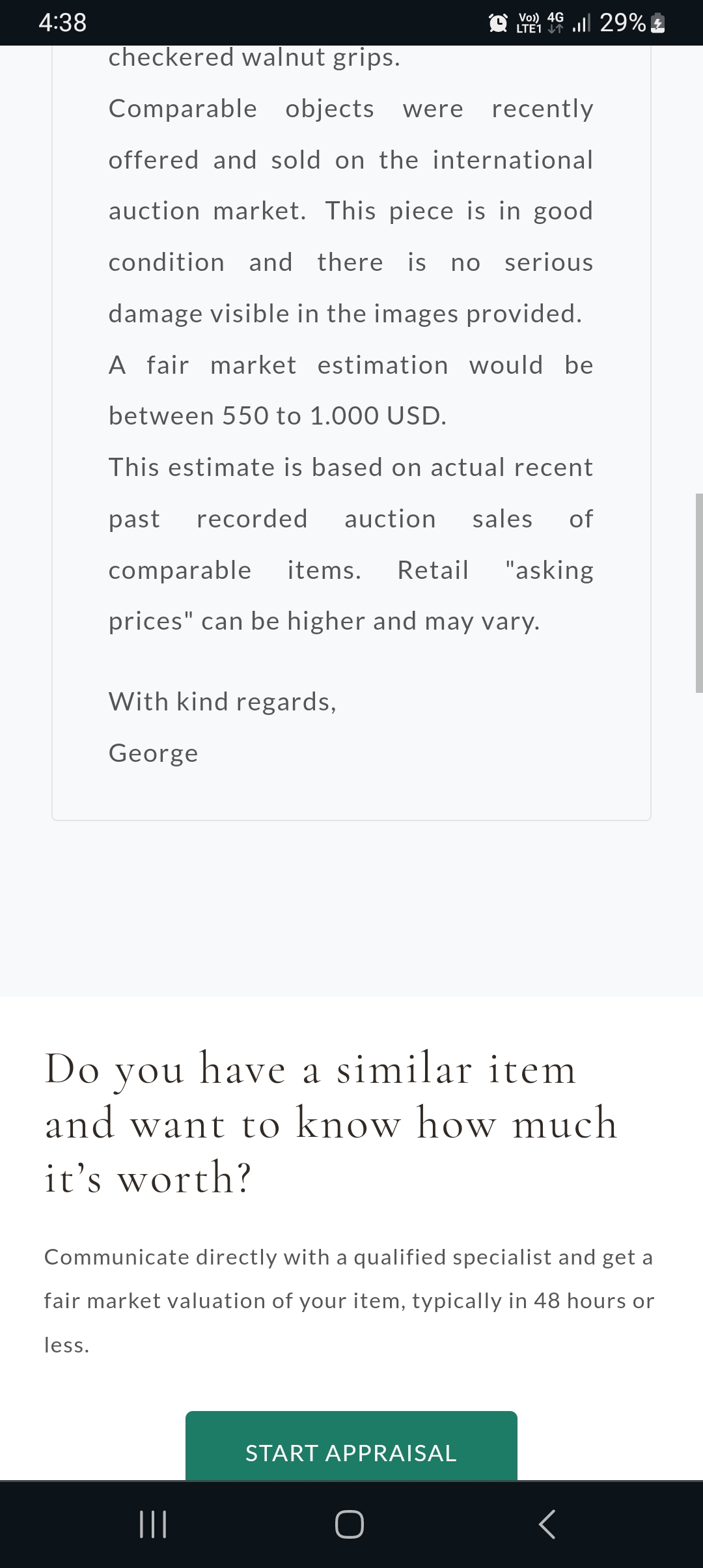This screenshot has height=1568, width=703.
Task: Tap the "checkered walnut grips." line
Action: pyautogui.click(x=255, y=57)
